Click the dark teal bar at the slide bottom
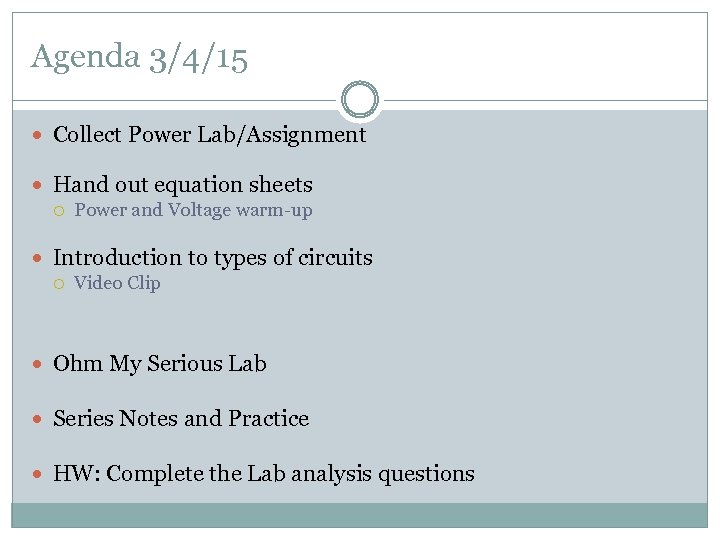The width and height of the screenshot is (720, 540). (x=360, y=514)
